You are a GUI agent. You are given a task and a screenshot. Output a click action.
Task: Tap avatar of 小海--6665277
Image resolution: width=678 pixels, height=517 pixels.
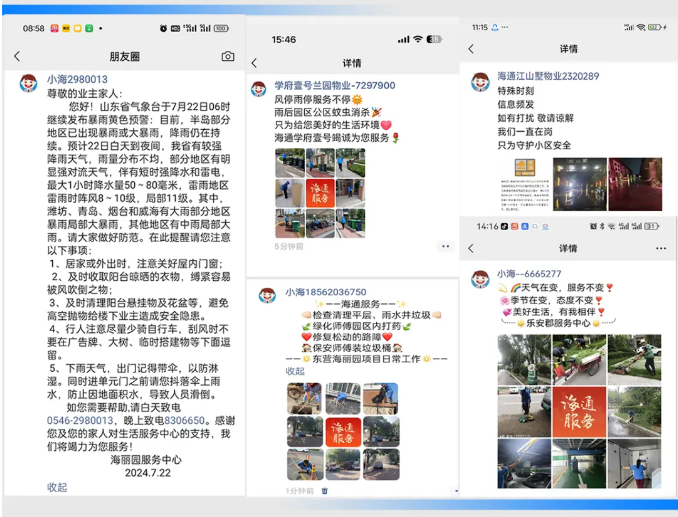480,279
